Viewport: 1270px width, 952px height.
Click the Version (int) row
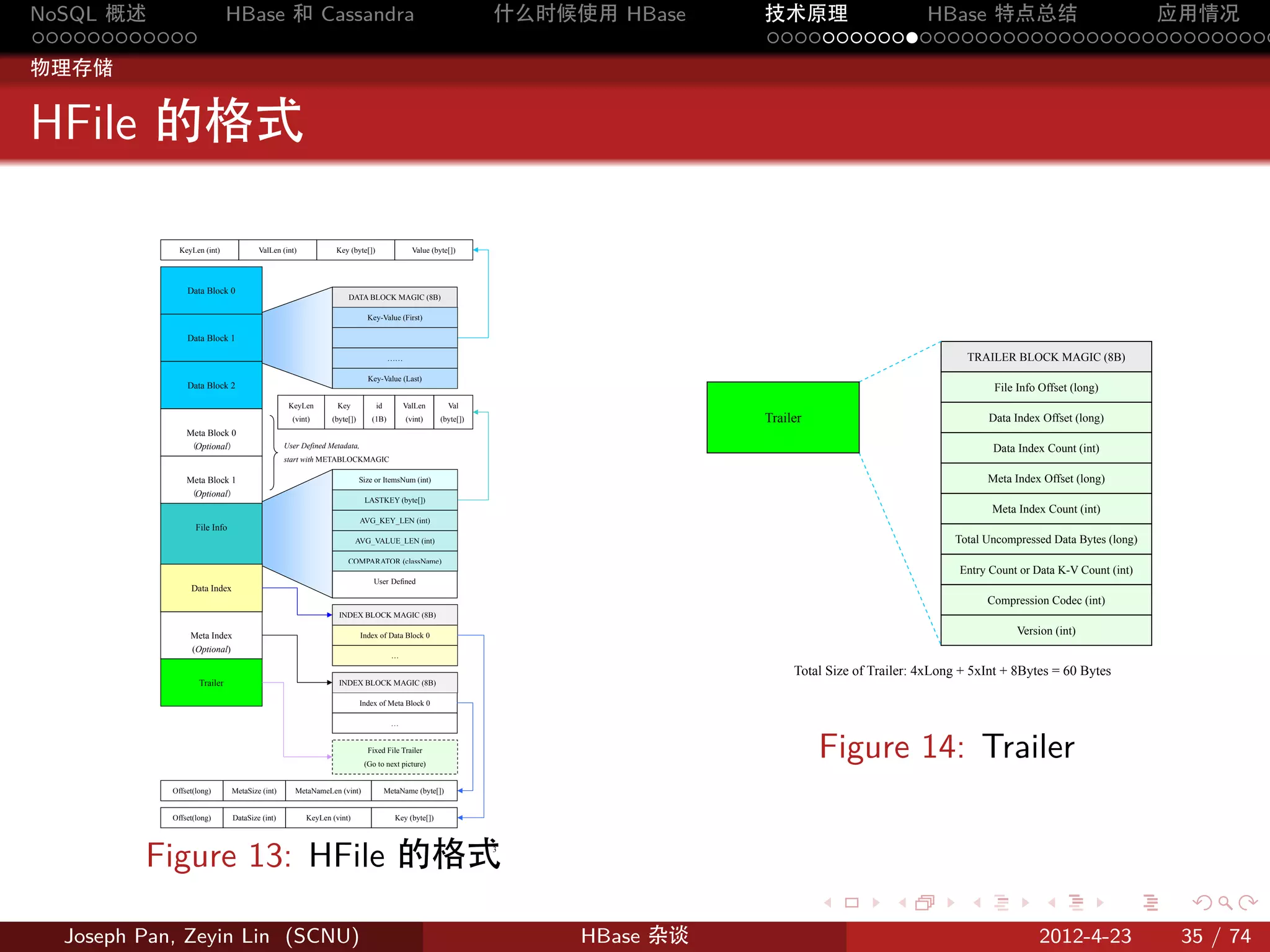coord(1046,630)
